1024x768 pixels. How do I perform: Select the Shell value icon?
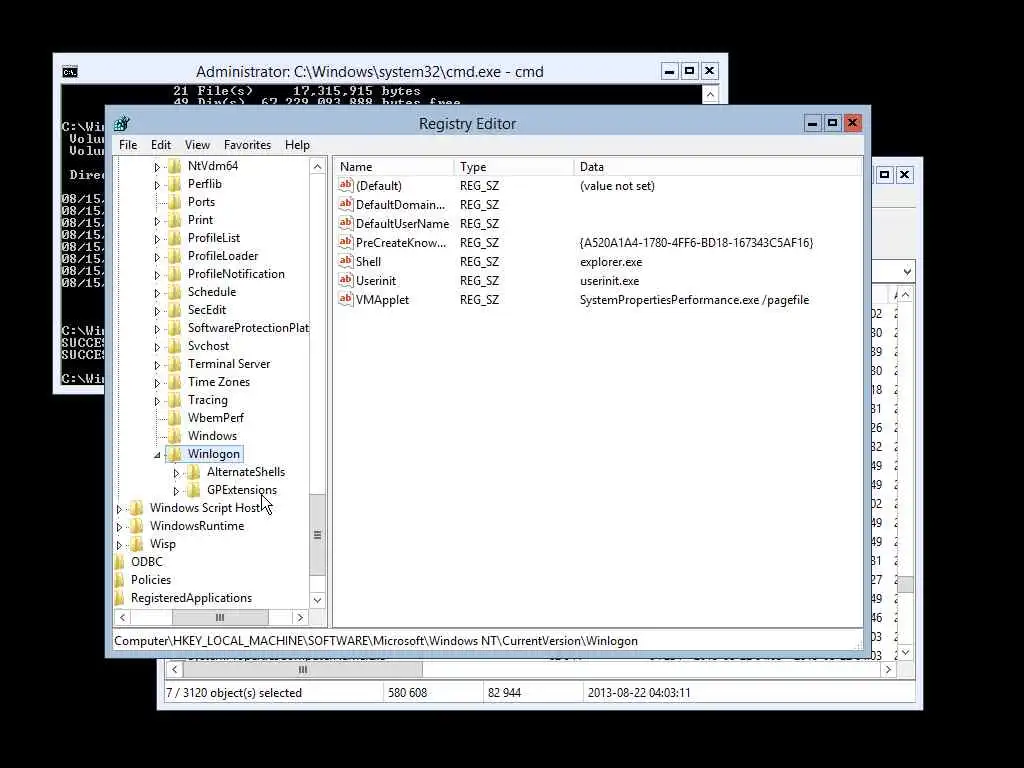pyautogui.click(x=345, y=261)
